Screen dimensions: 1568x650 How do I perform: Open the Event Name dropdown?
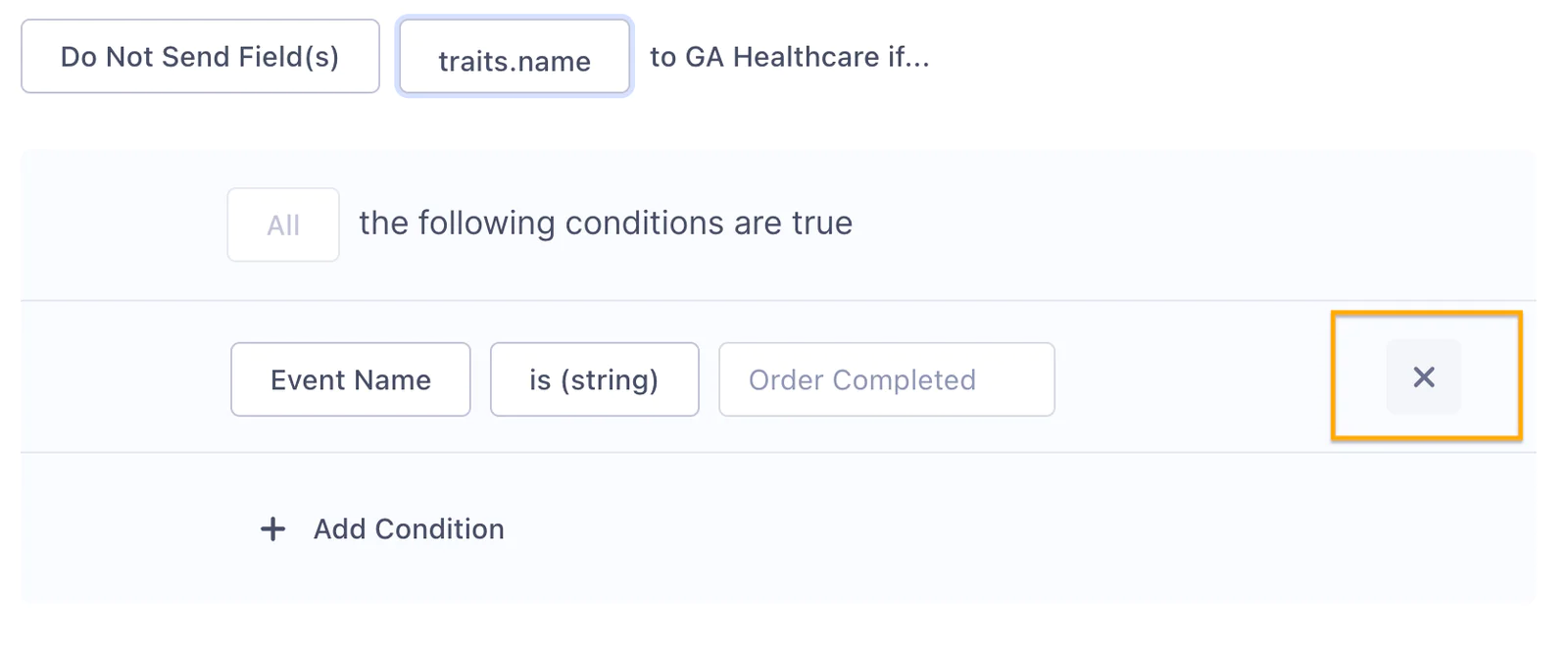(350, 379)
